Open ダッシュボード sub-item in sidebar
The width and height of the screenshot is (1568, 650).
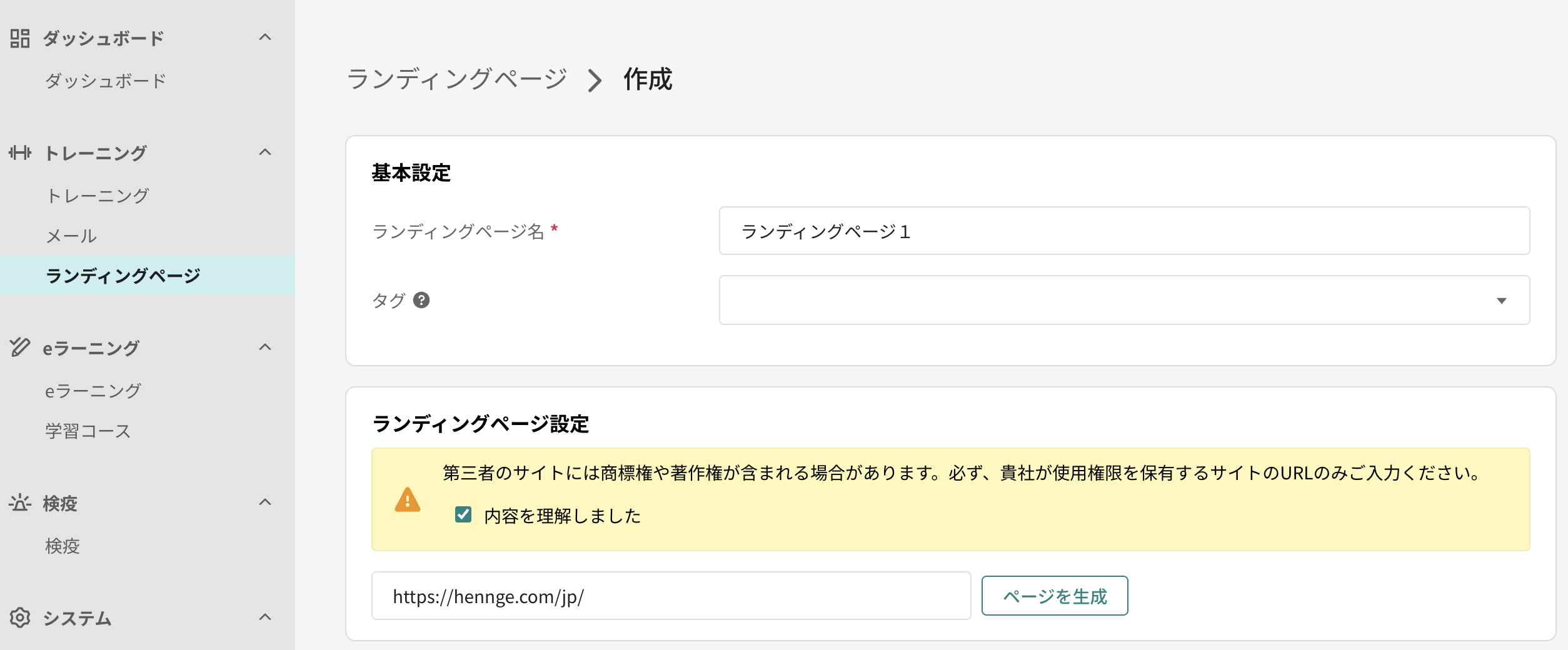click(x=106, y=81)
